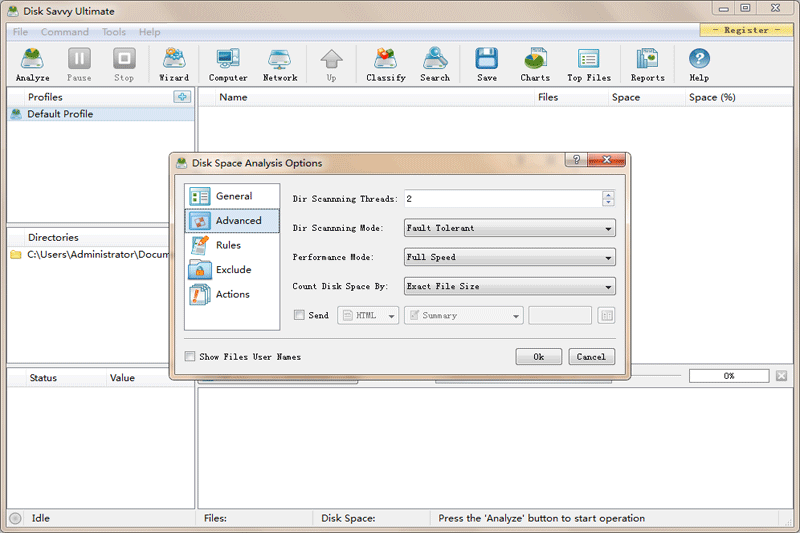Switch to the Exclude options tab

233,270
